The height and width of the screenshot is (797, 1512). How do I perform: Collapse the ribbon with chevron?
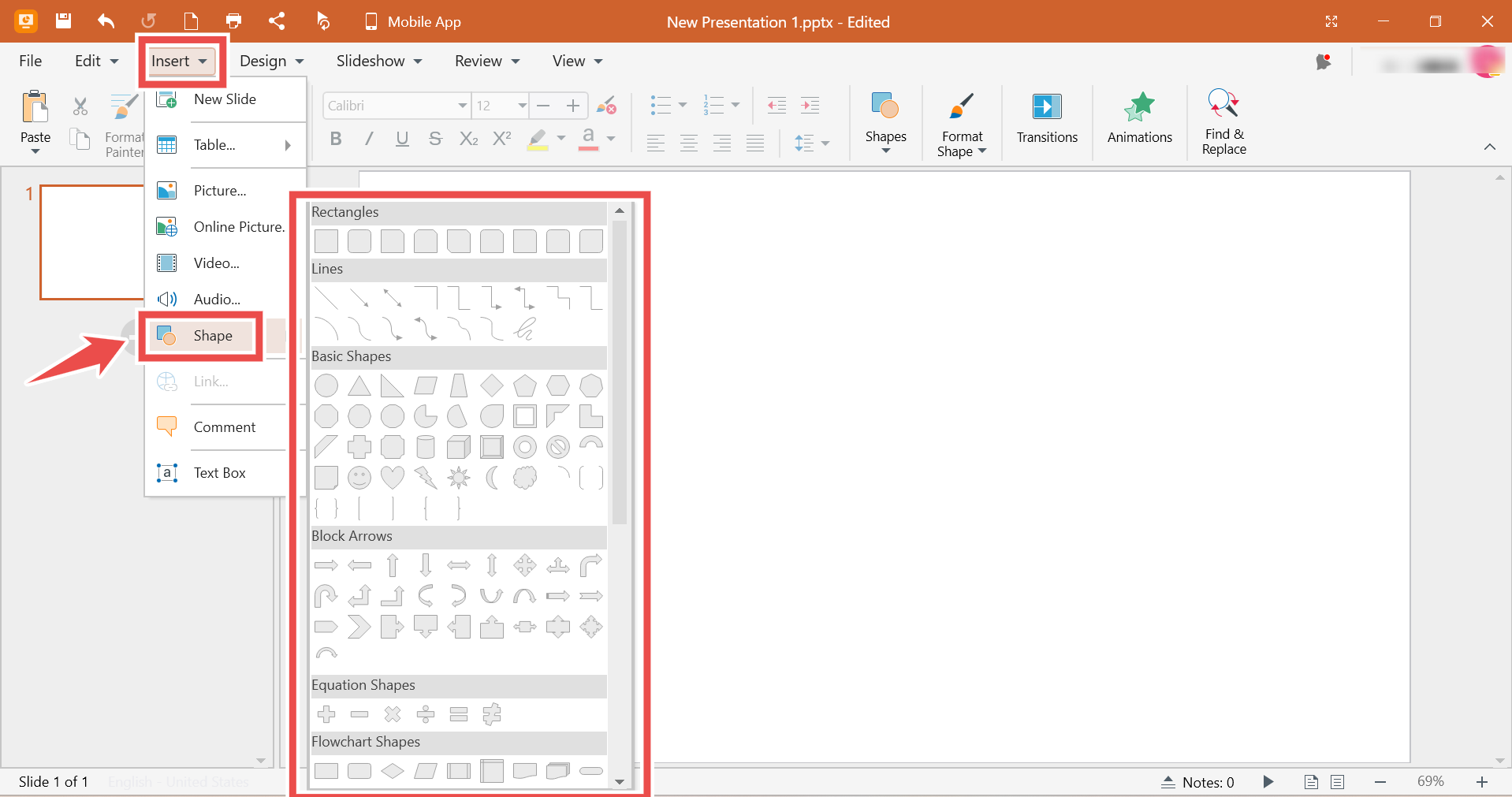click(1490, 147)
